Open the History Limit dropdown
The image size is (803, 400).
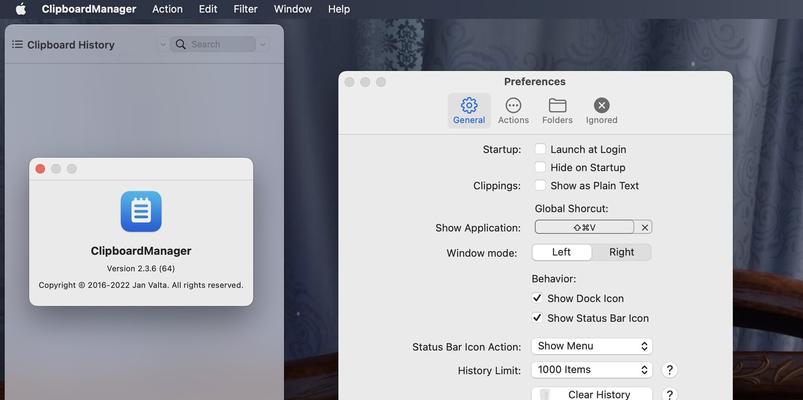point(592,370)
